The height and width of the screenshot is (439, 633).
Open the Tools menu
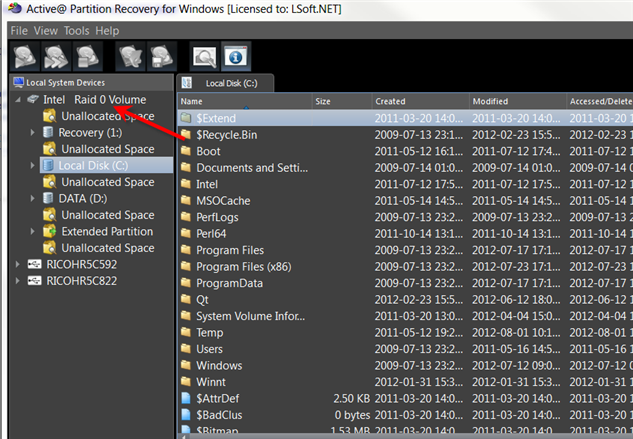(x=76, y=31)
